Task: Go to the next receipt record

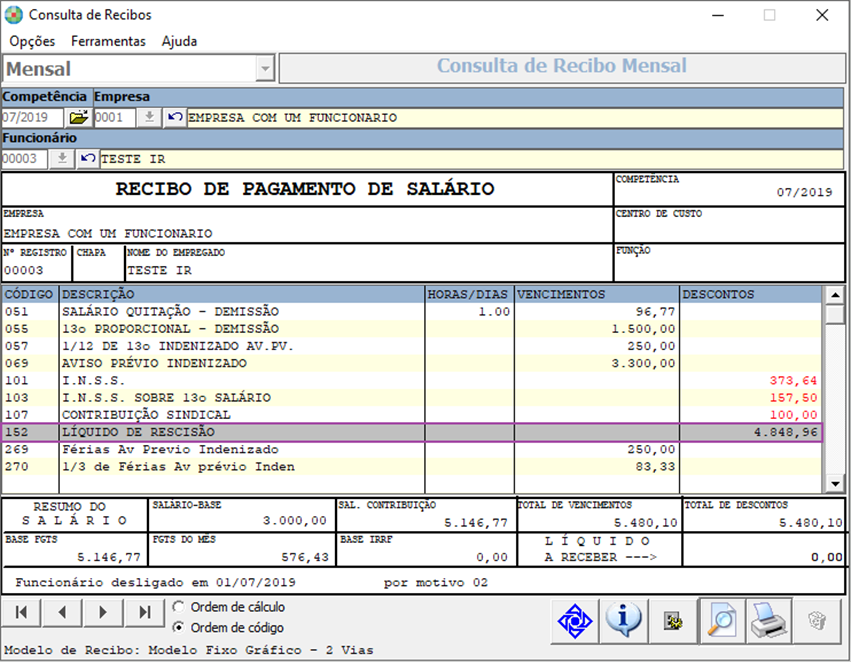Action: (103, 613)
